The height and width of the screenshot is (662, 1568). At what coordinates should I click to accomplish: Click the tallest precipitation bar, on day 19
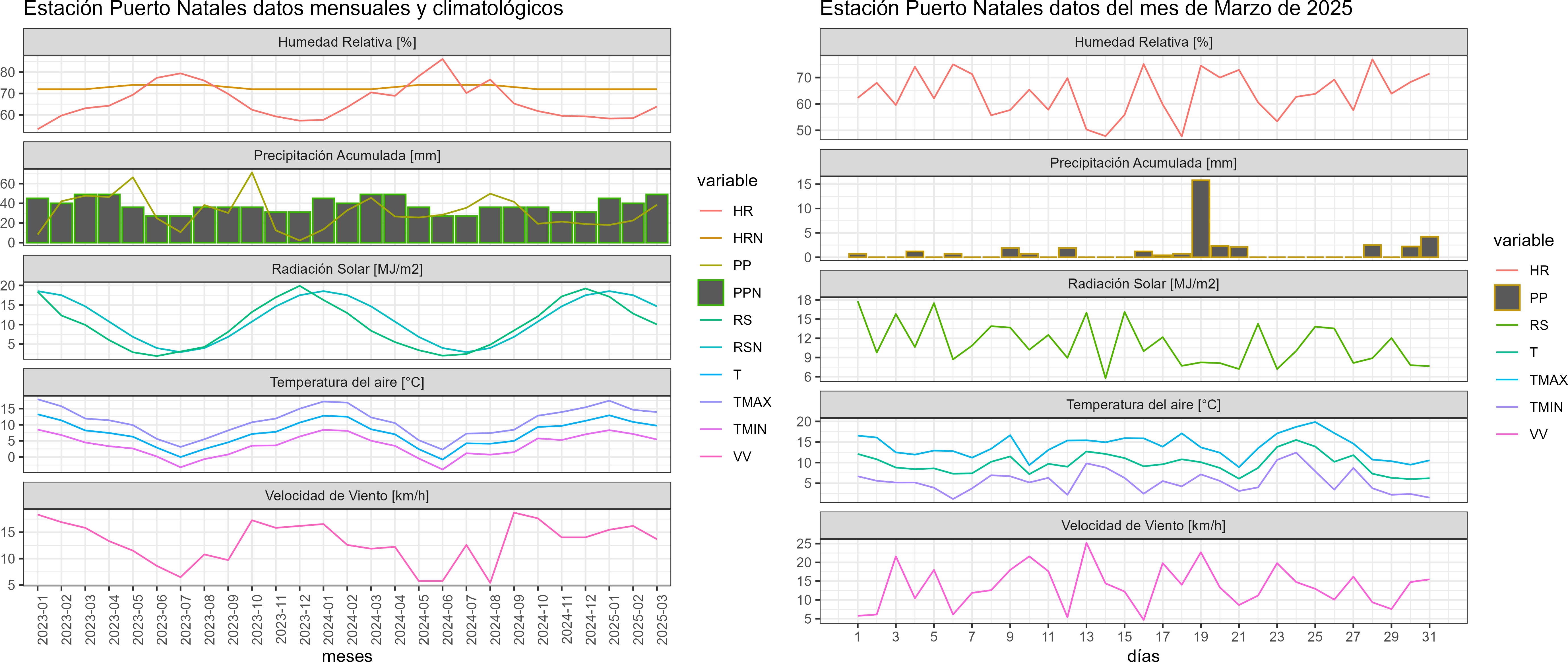pos(1200,219)
